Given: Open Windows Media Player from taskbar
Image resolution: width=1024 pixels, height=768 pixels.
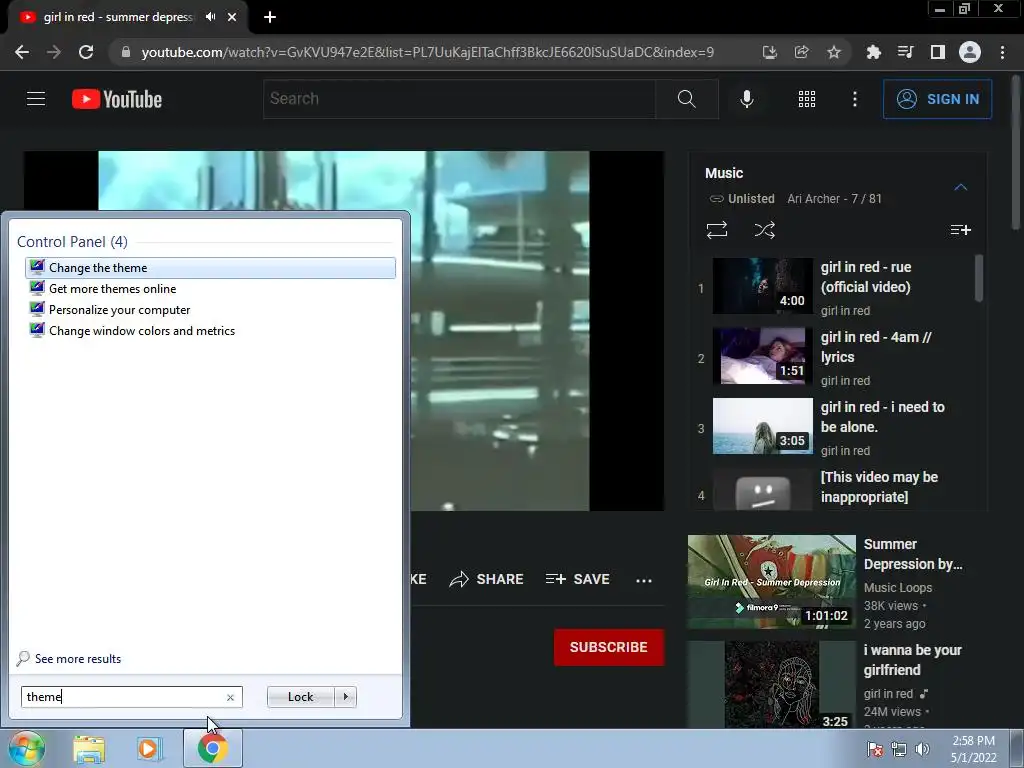Looking at the screenshot, I should tap(150, 748).
